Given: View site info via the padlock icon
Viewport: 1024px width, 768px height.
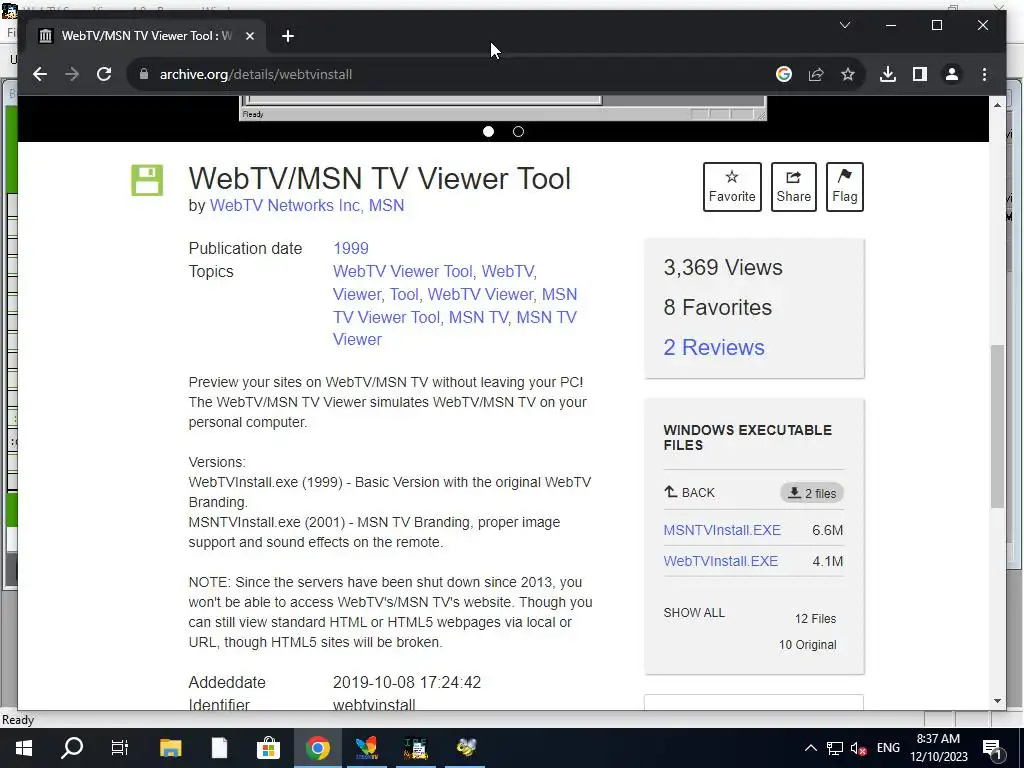Looking at the screenshot, I should click(x=144, y=74).
